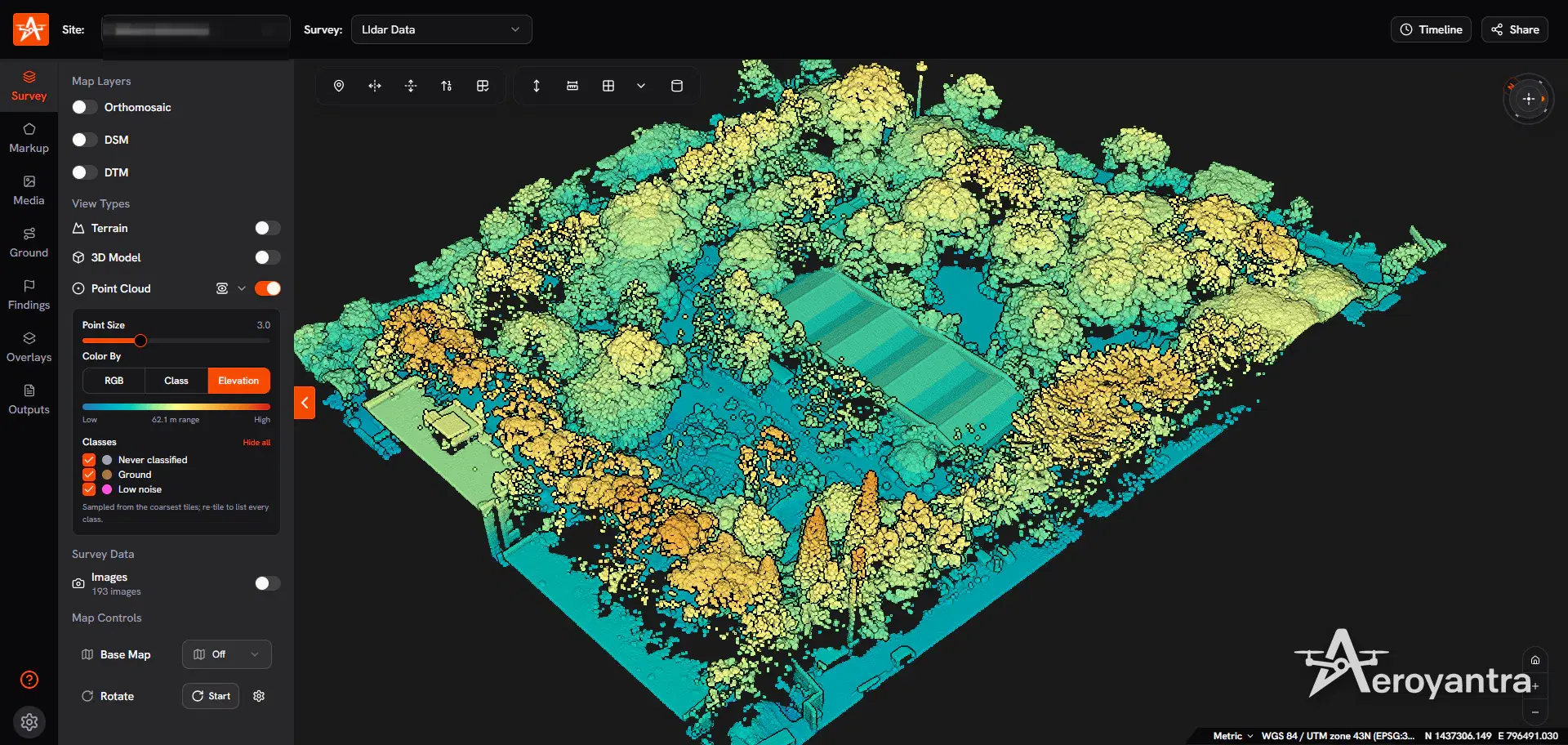Click the Aeroyantra logo at top left

31,29
